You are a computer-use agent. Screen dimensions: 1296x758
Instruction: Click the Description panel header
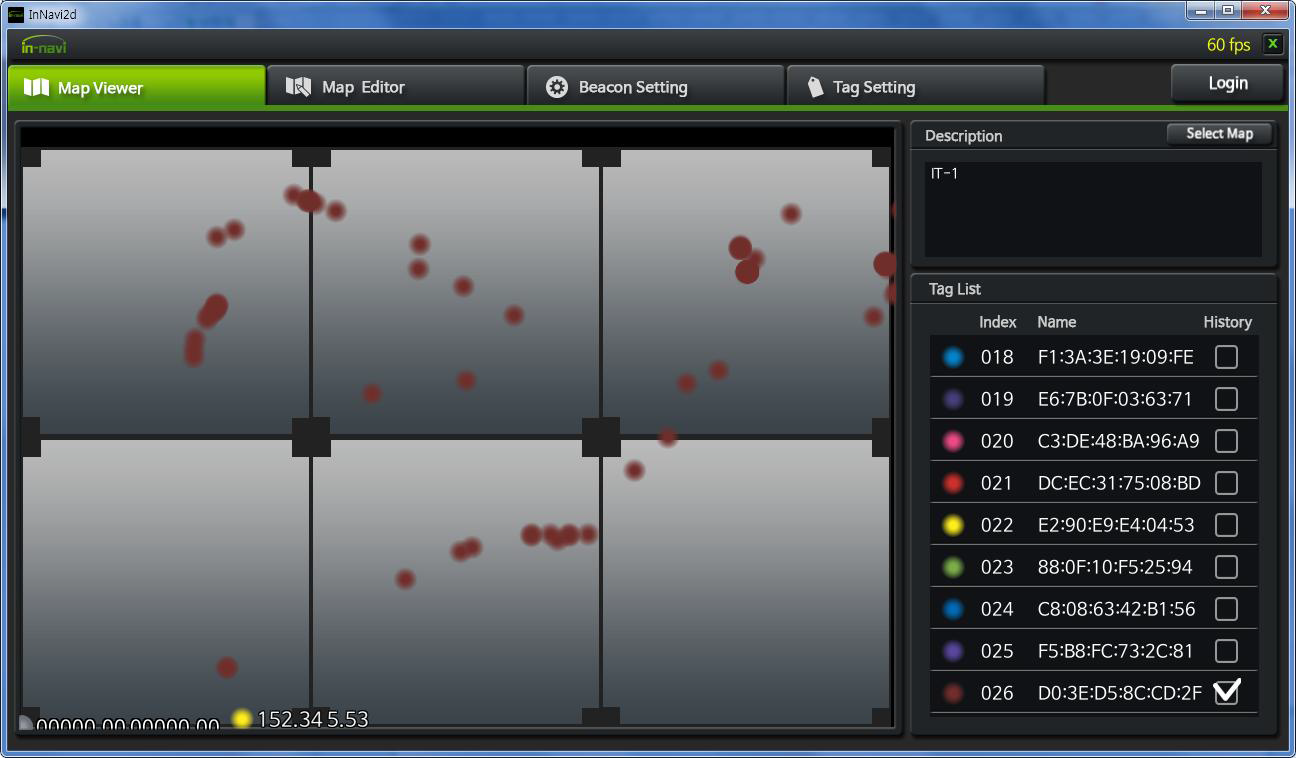pos(964,136)
